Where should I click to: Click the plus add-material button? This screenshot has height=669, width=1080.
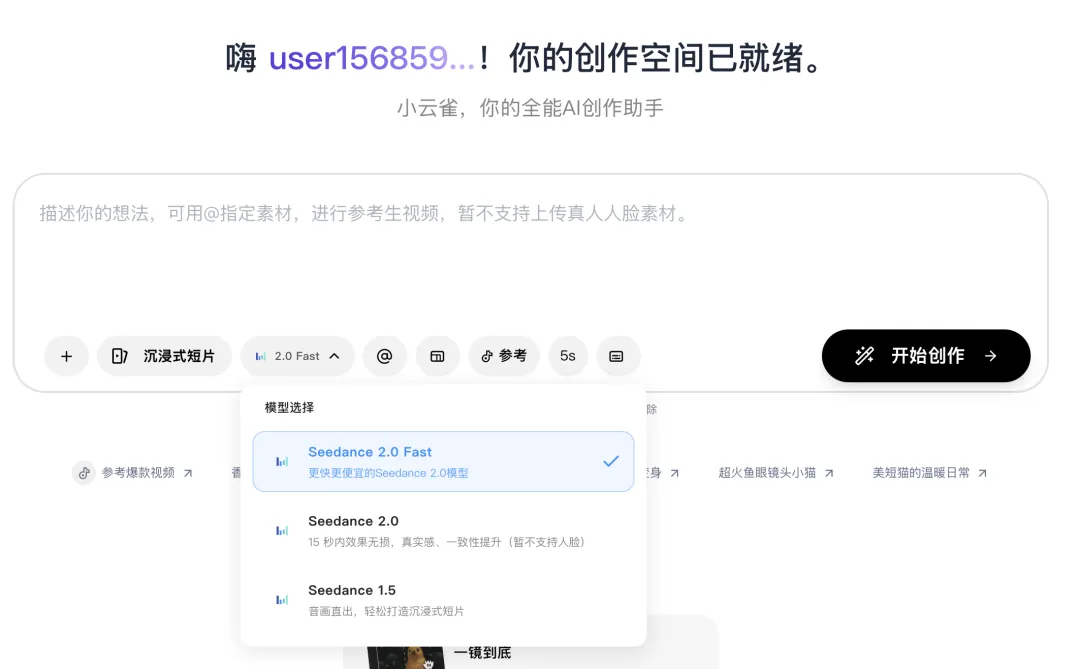[66, 356]
